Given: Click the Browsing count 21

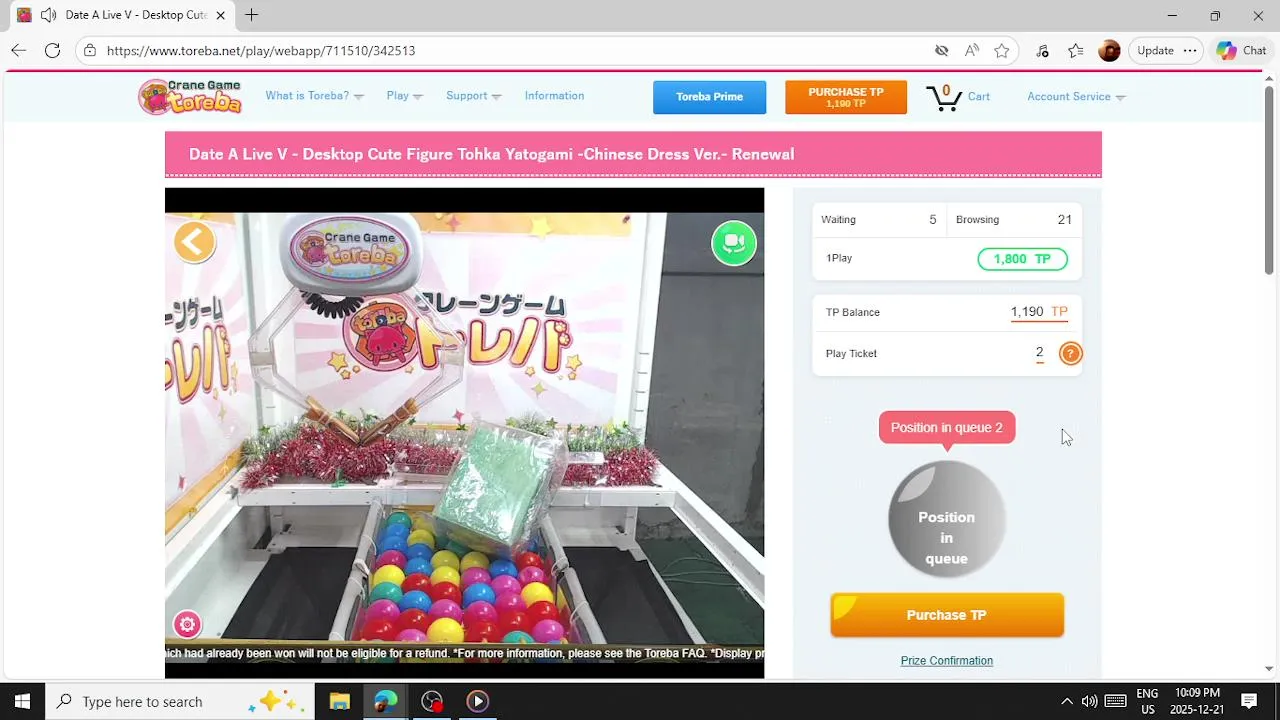Looking at the screenshot, I should (1064, 220).
